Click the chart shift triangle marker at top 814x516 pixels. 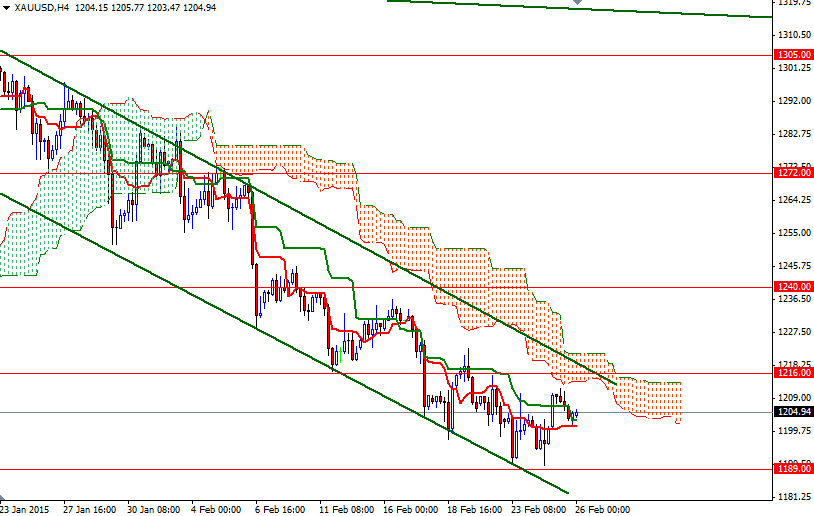click(x=576, y=4)
